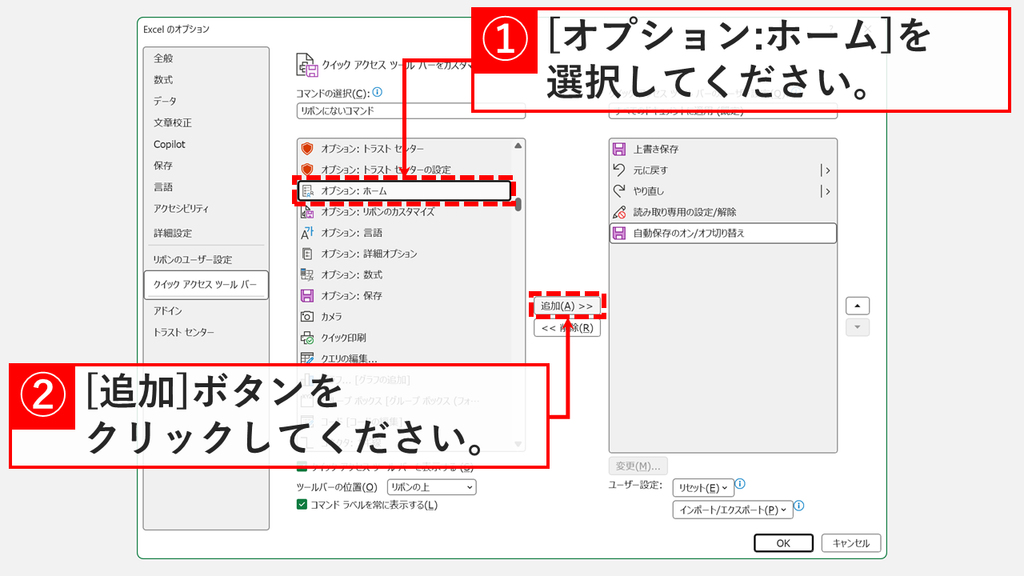This screenshot has height=576, width=1024.
Task: Toggle コマンド ラベルを常に表示する checkbox
Action: 302,504
